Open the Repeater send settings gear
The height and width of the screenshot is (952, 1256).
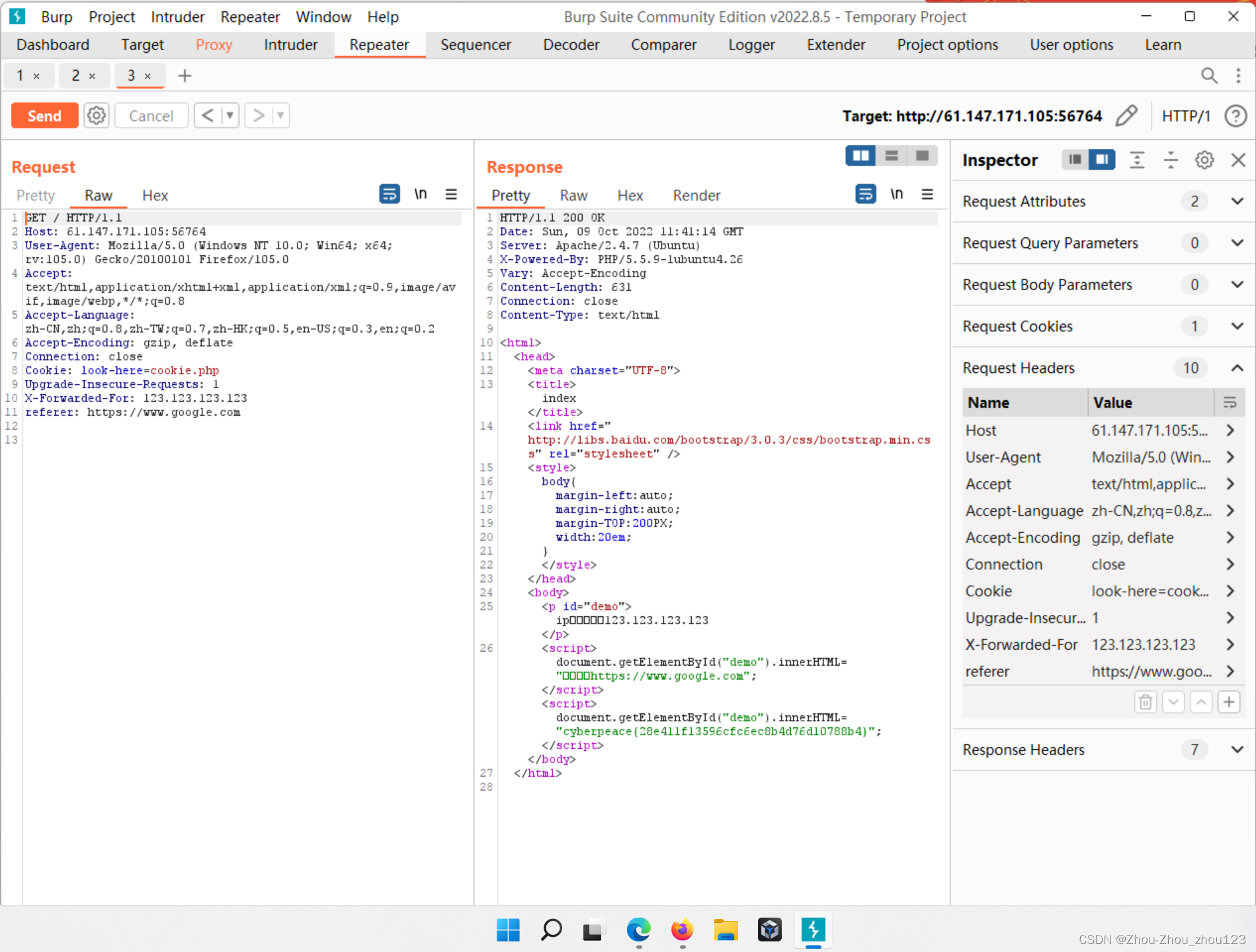tap(97, 116)
